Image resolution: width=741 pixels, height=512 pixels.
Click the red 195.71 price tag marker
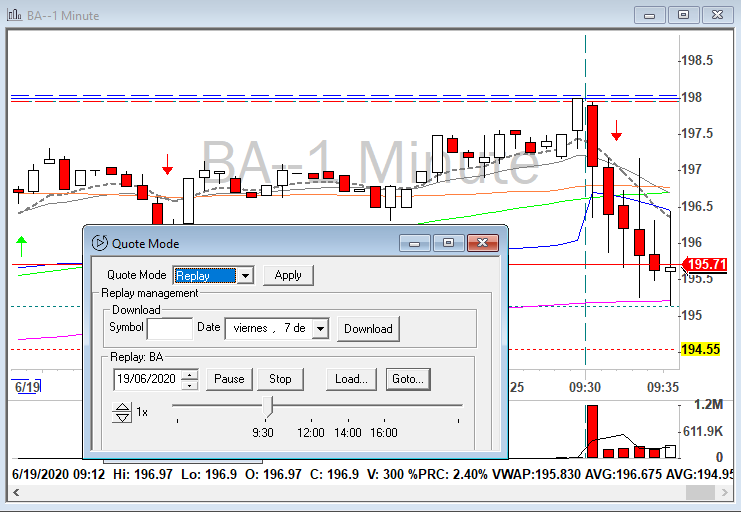click(x=706, y=265)
